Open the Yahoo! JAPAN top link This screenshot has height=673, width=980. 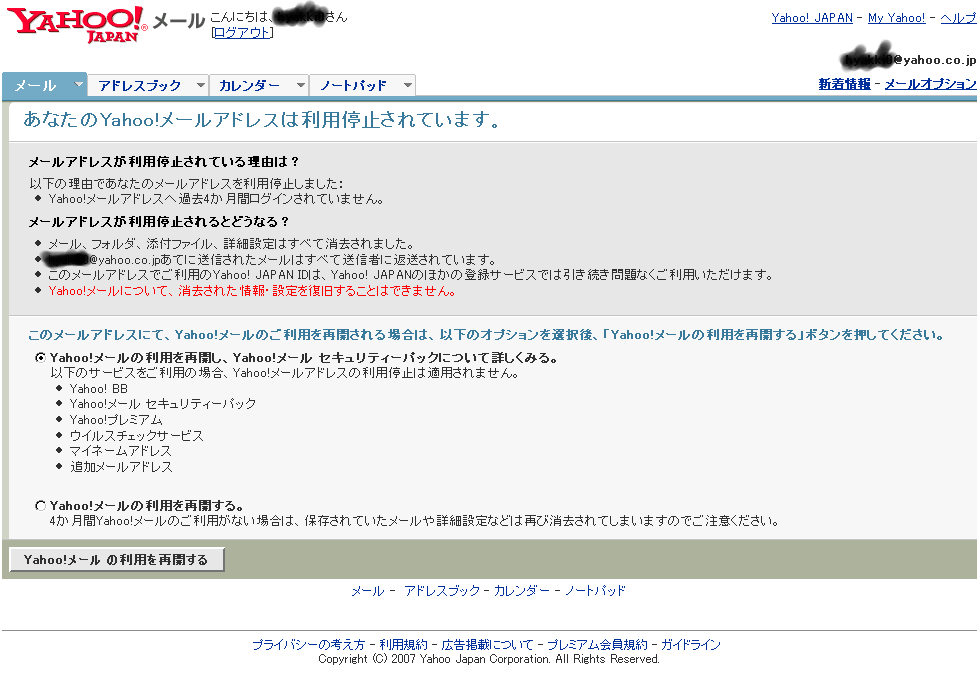tap(812, 18)
